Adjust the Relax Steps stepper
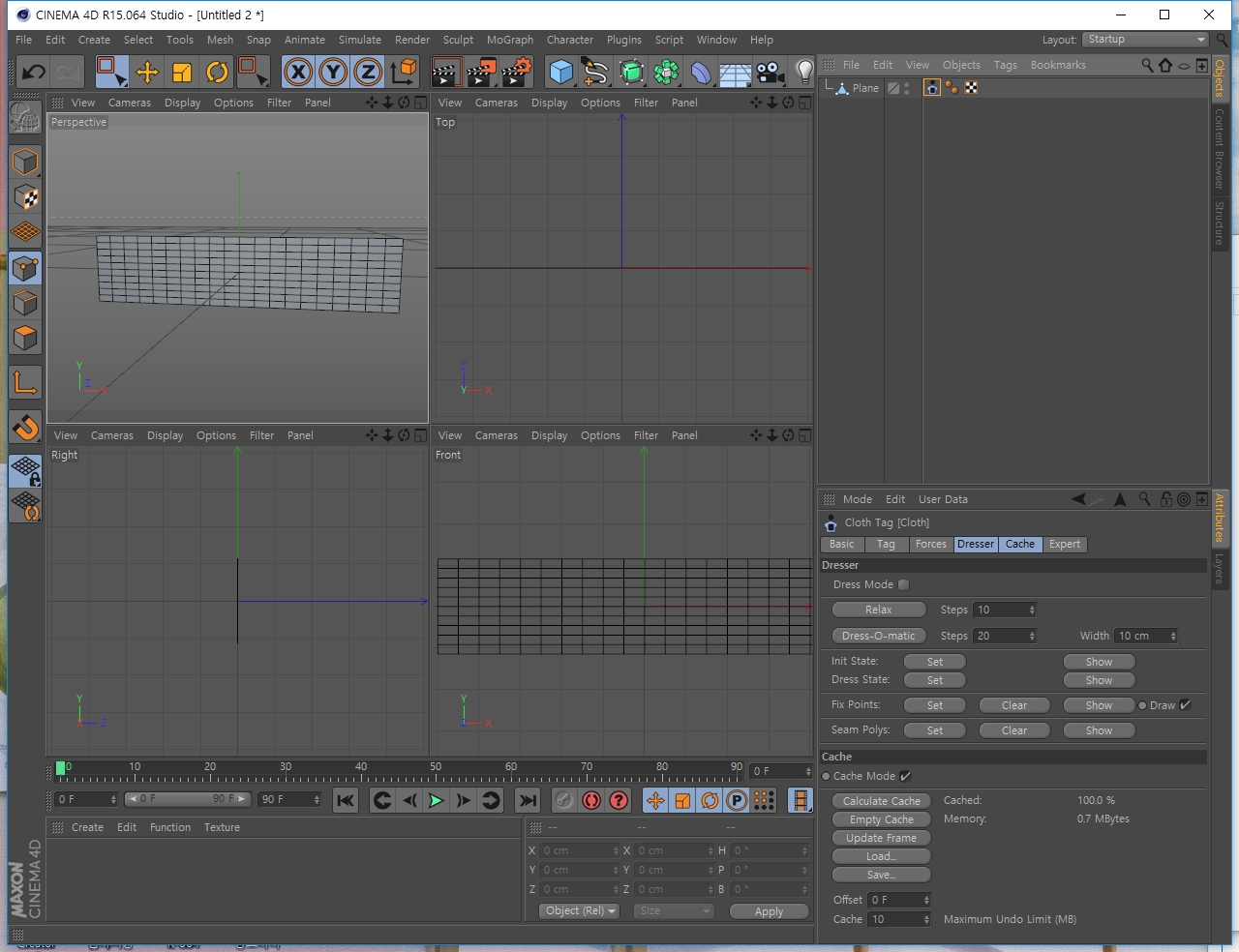 (1033, 610)
